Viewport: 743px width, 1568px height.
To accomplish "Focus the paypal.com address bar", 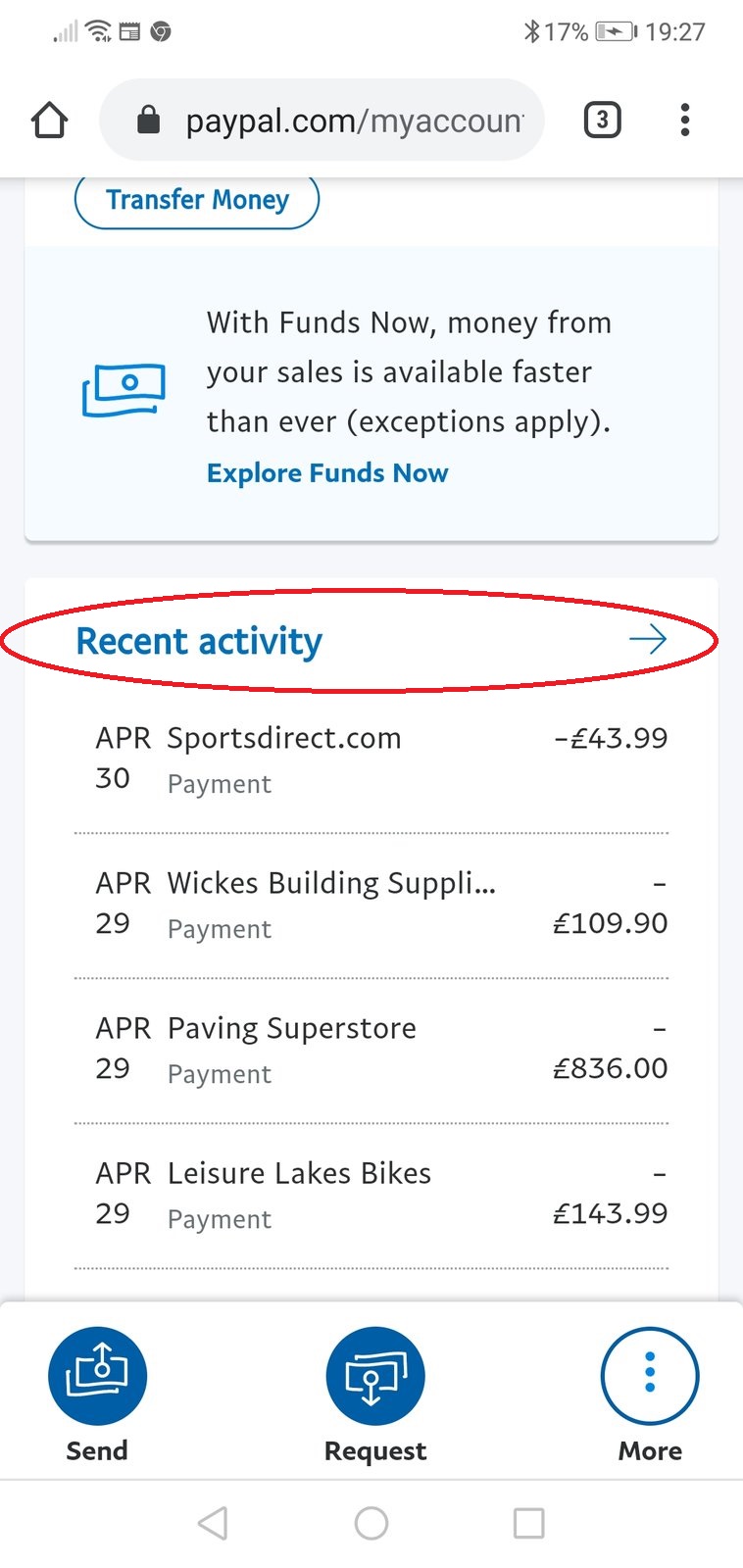I will (353, 121).
